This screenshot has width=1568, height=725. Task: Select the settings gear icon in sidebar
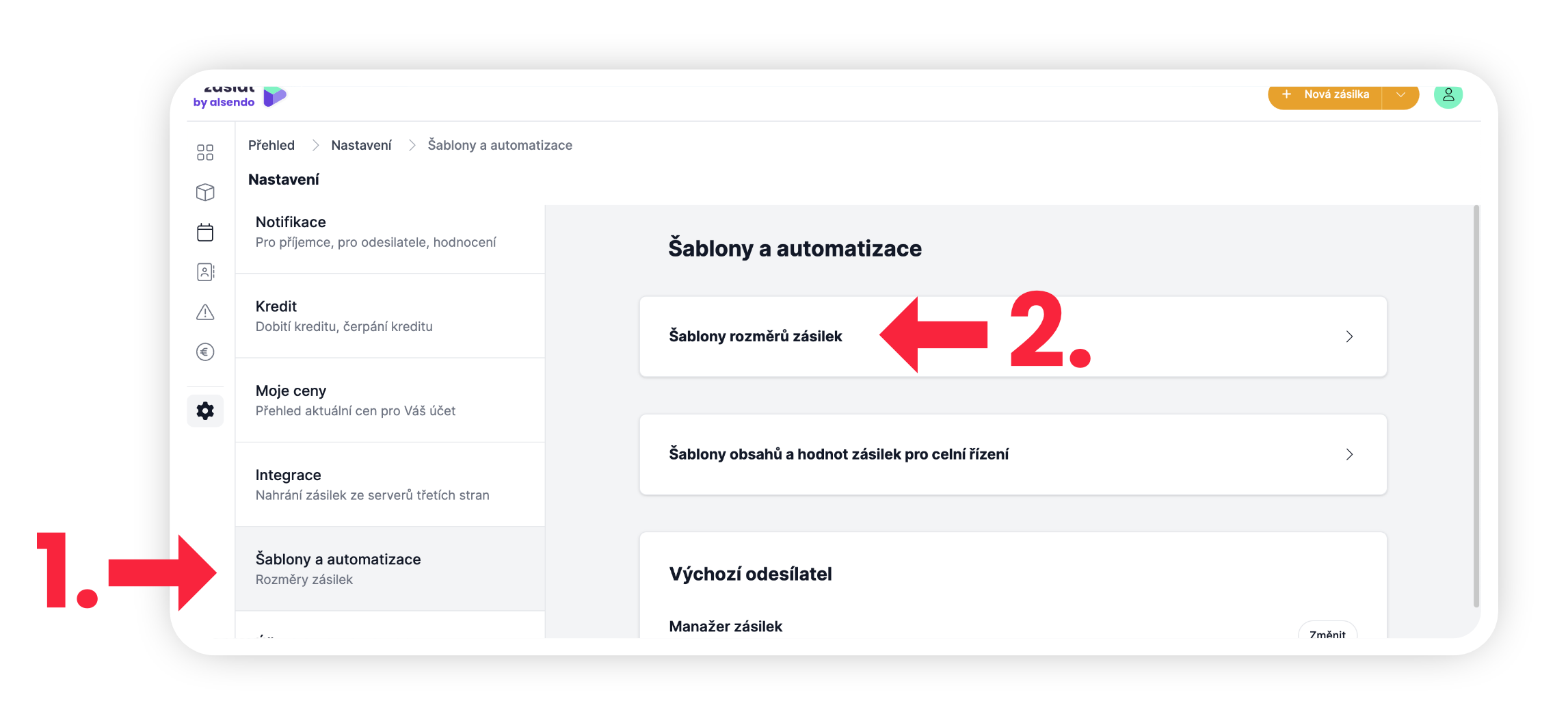(x=205, y=411)
